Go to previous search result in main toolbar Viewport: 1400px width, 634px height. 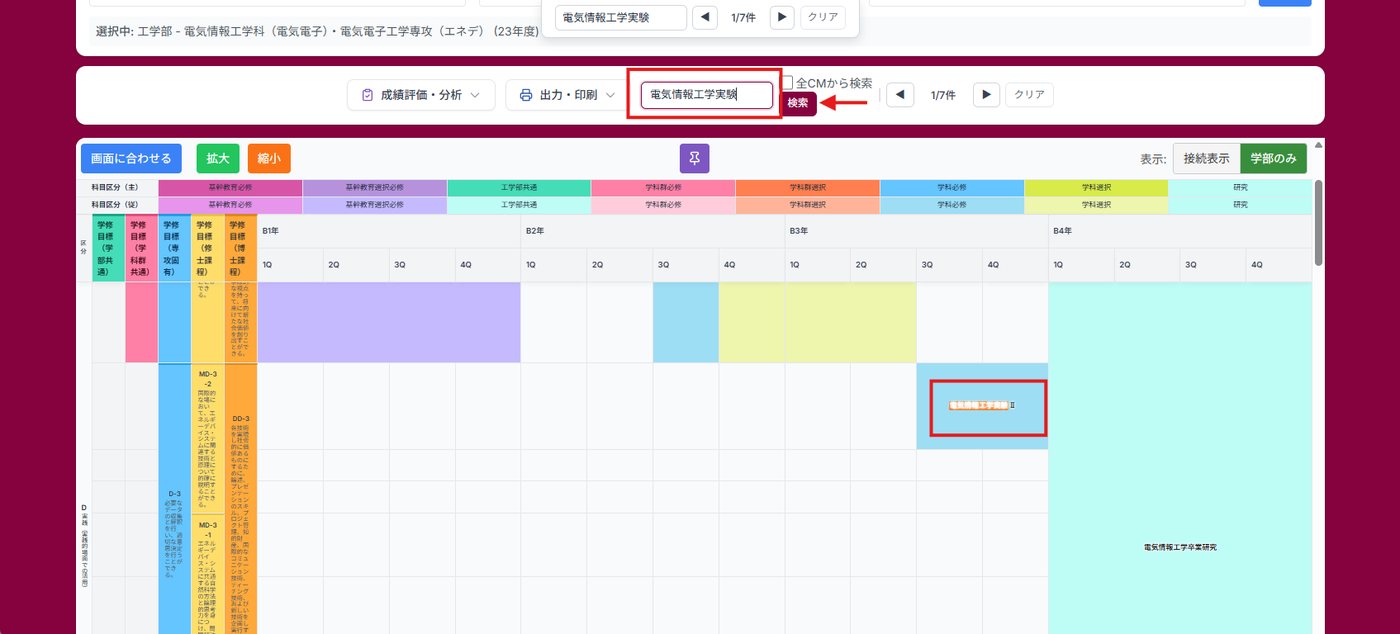point(900,95)
